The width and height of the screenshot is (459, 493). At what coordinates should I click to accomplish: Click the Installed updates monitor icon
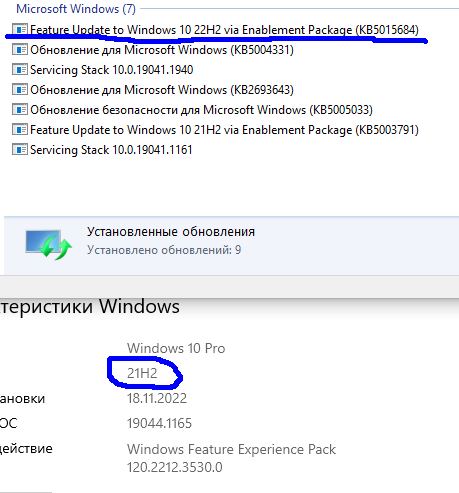coord(49,245)
